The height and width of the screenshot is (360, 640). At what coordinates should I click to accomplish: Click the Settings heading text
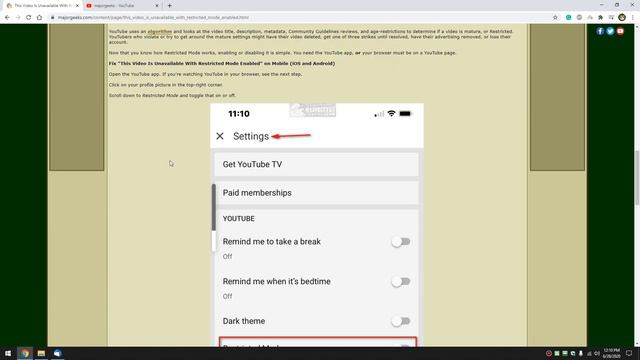(251, 136)
